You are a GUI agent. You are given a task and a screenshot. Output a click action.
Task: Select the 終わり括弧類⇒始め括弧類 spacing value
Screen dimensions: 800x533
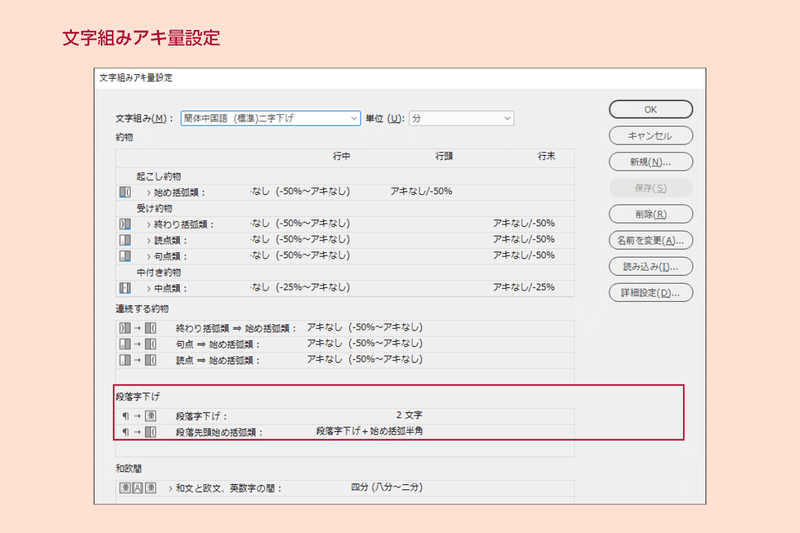coord(364,327)
